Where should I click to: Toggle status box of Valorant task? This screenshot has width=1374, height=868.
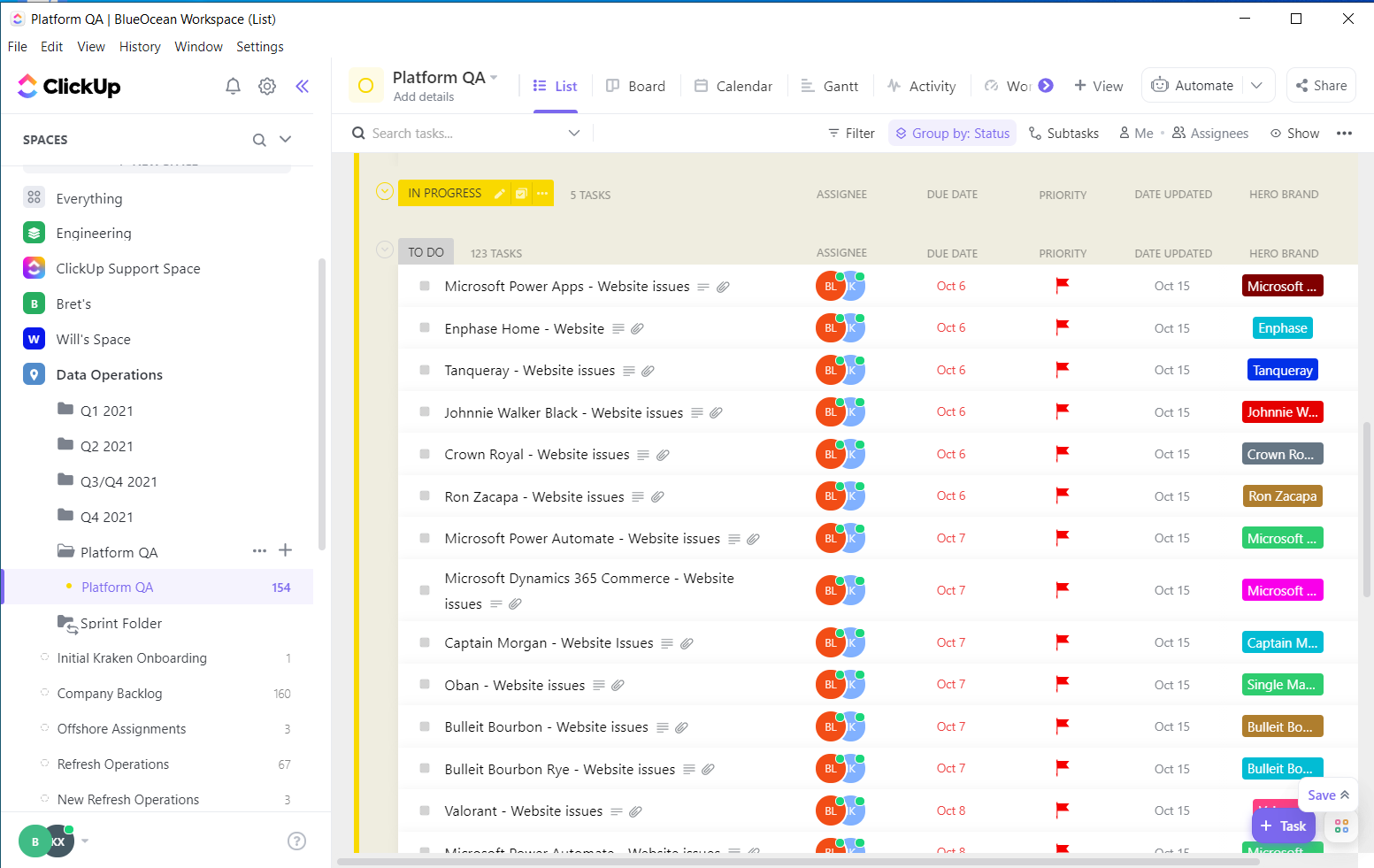[x=425, y=810]
